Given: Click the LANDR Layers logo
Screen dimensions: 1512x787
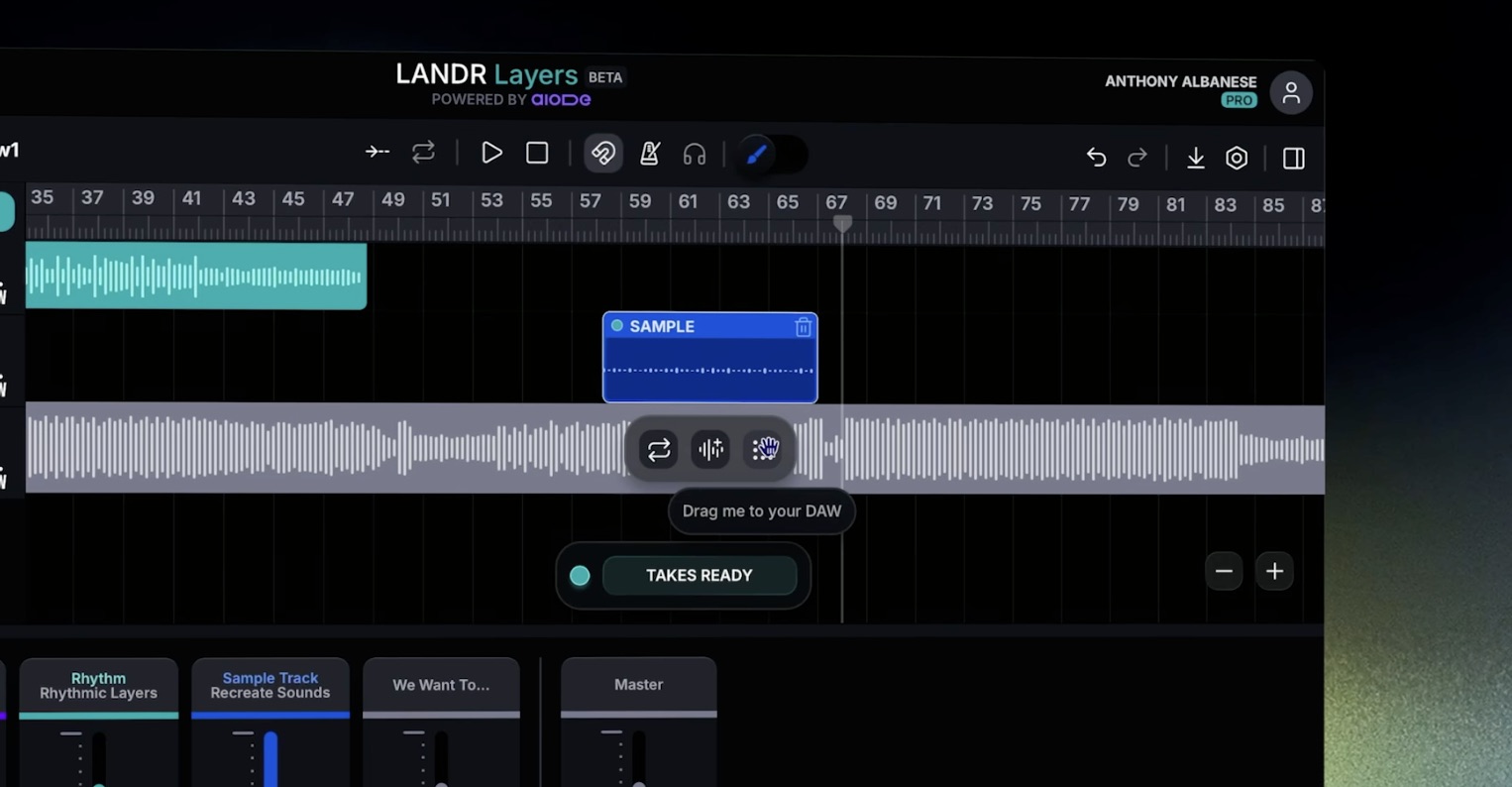Looking at the screenshot, I should [x=486, y=75].
